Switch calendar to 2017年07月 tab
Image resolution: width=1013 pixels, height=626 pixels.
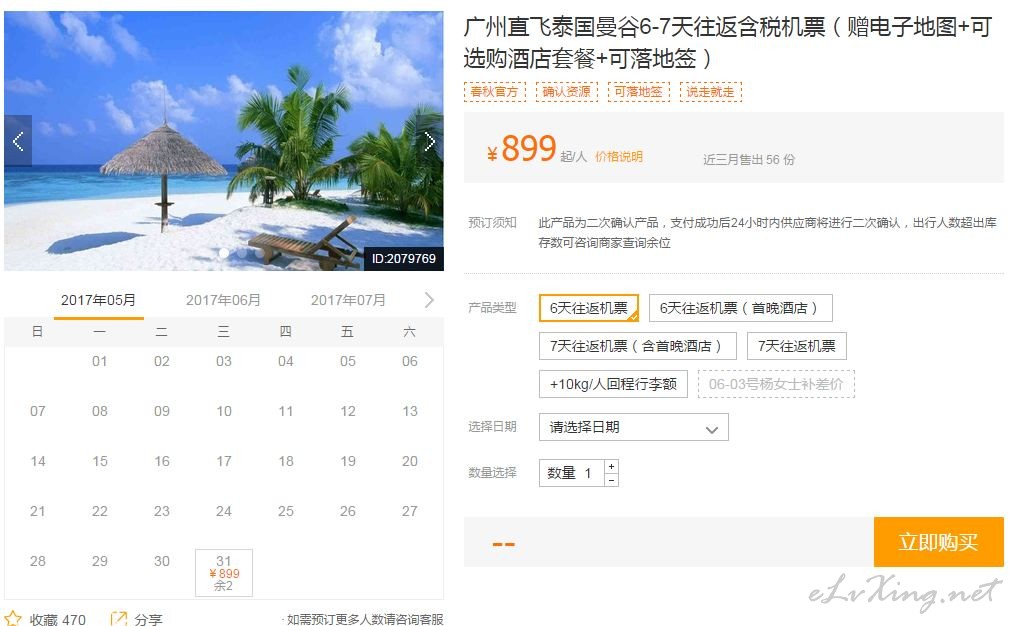coord(348,300)
